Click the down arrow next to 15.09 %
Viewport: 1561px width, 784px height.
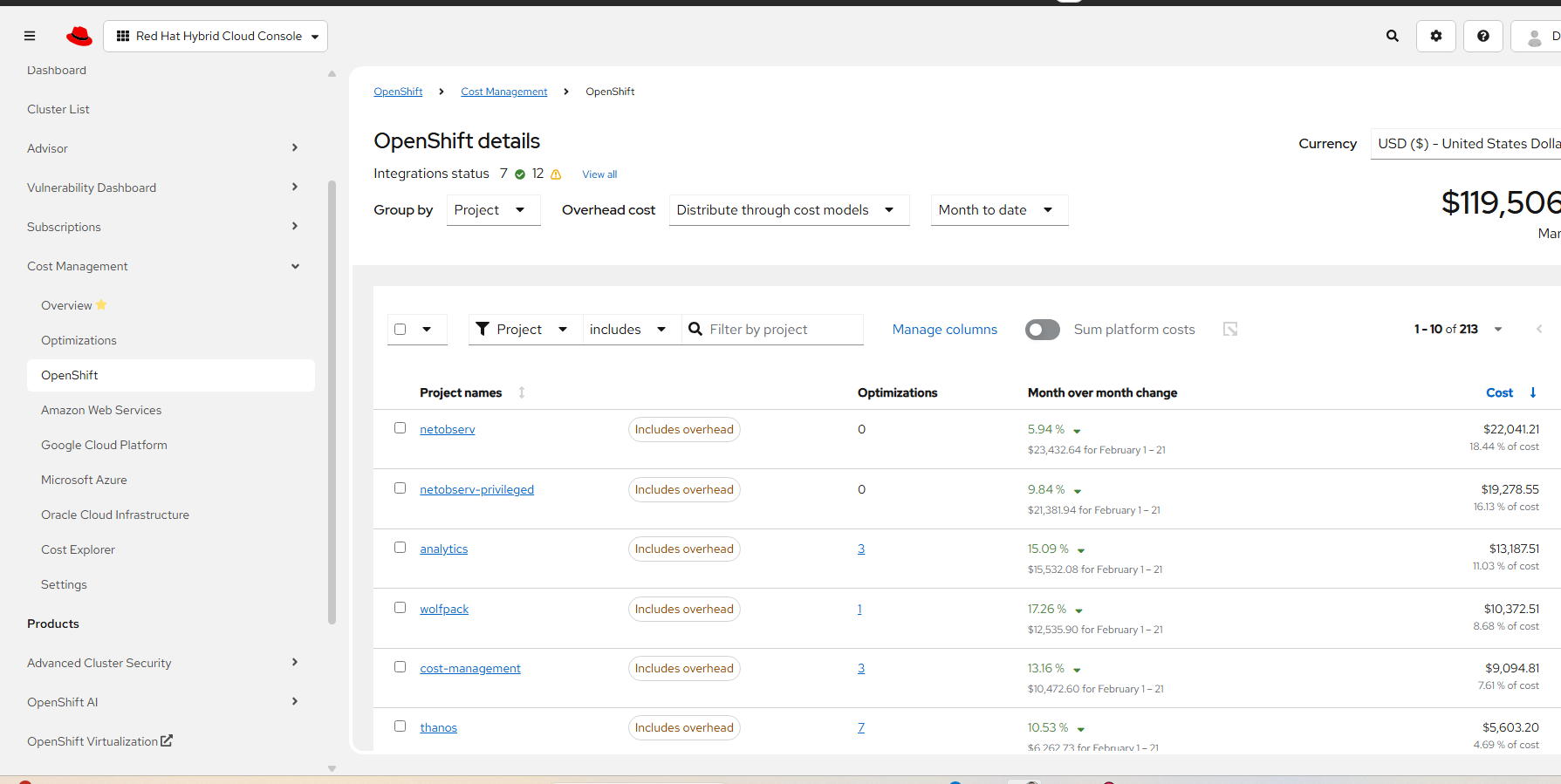(1081, 550)
